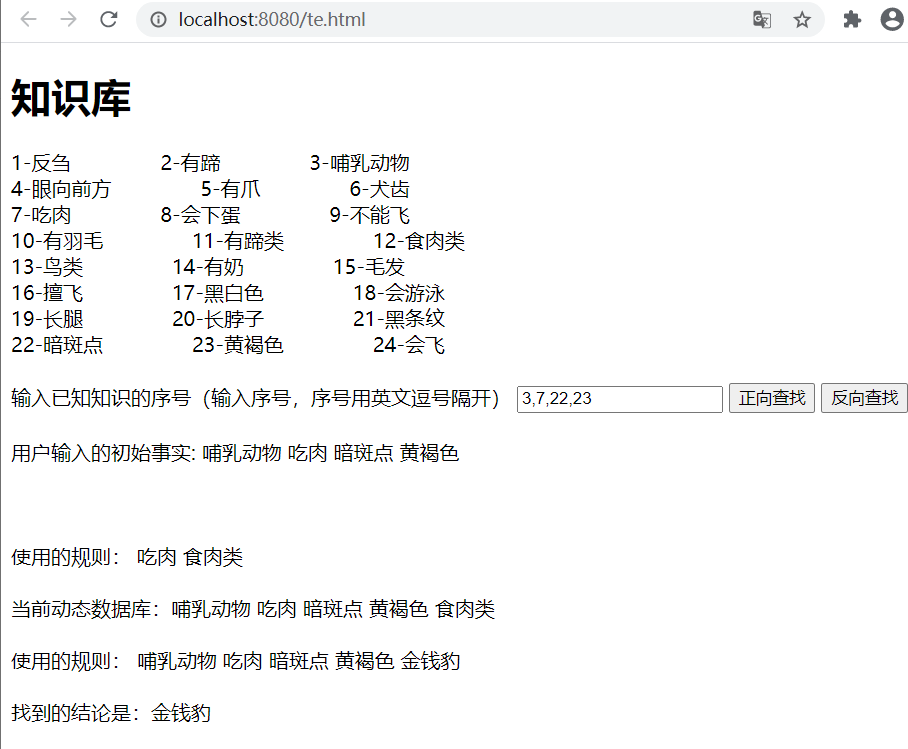The height and width of the screenshot is (749, 908).
Task: Click the text 12-食肉类
Action: (419, 242)
